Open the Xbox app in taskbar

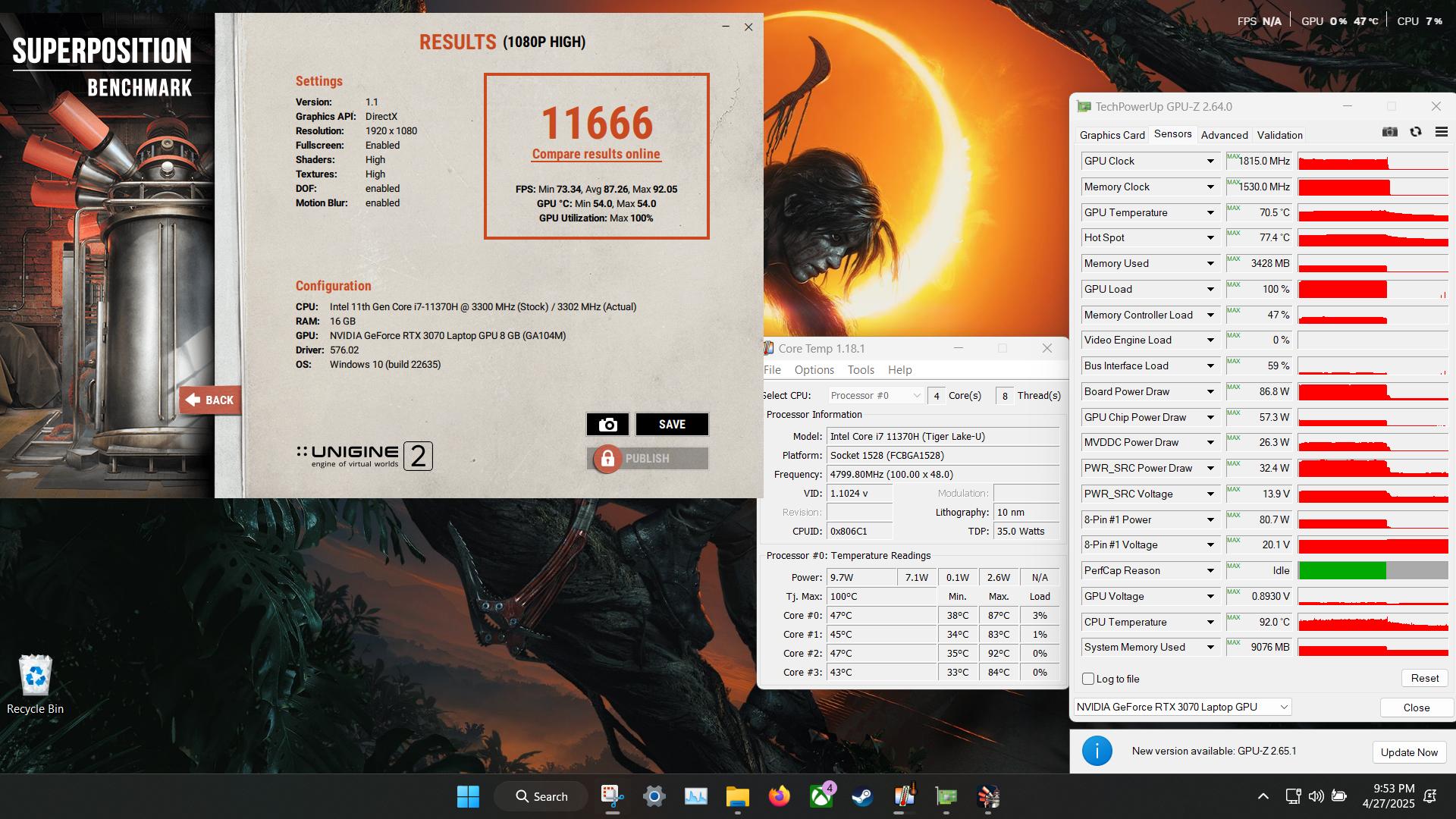click(x=821, y=796)
